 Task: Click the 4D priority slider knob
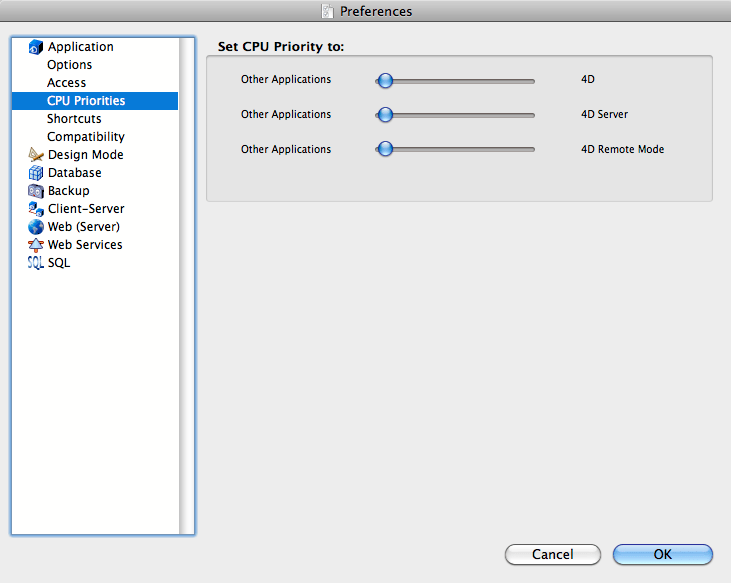(385, 80)
